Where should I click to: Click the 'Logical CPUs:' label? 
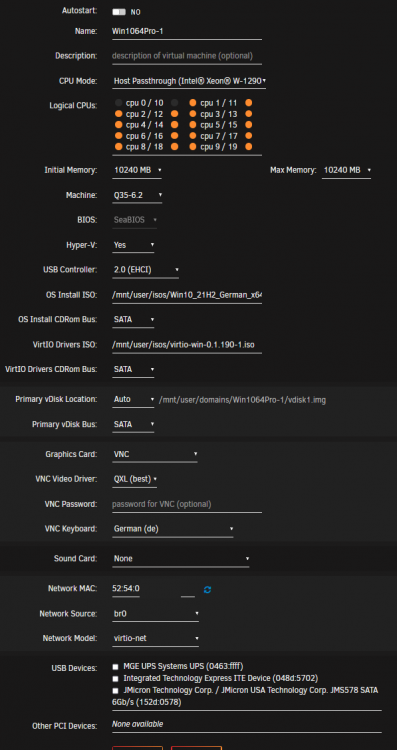click(73, 105)
